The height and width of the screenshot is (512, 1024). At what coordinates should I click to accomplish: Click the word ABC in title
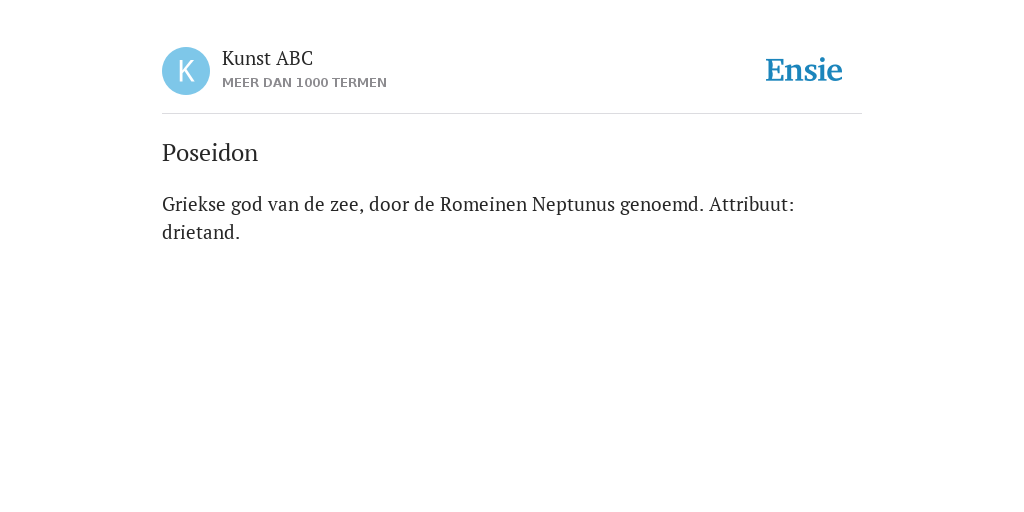coord(295,58)
